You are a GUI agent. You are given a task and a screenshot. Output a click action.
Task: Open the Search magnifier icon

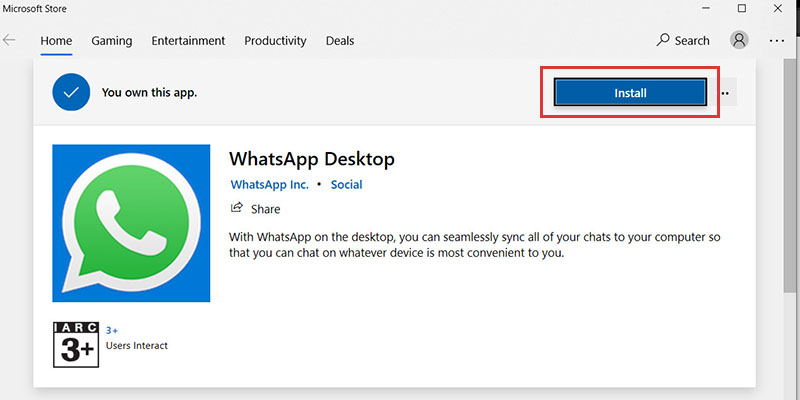coord(663,41)
